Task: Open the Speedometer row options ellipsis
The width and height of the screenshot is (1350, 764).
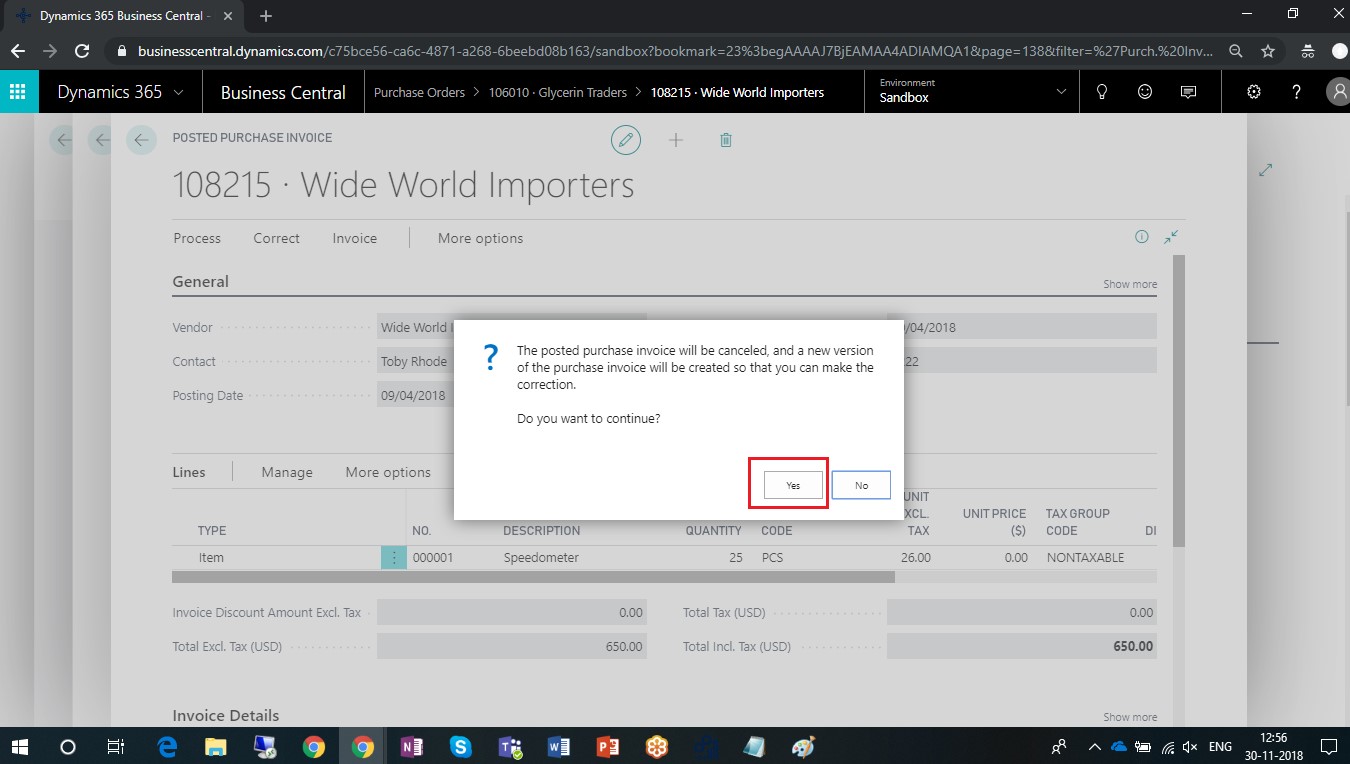Action: pyautogui.click(x=394, y=558)
